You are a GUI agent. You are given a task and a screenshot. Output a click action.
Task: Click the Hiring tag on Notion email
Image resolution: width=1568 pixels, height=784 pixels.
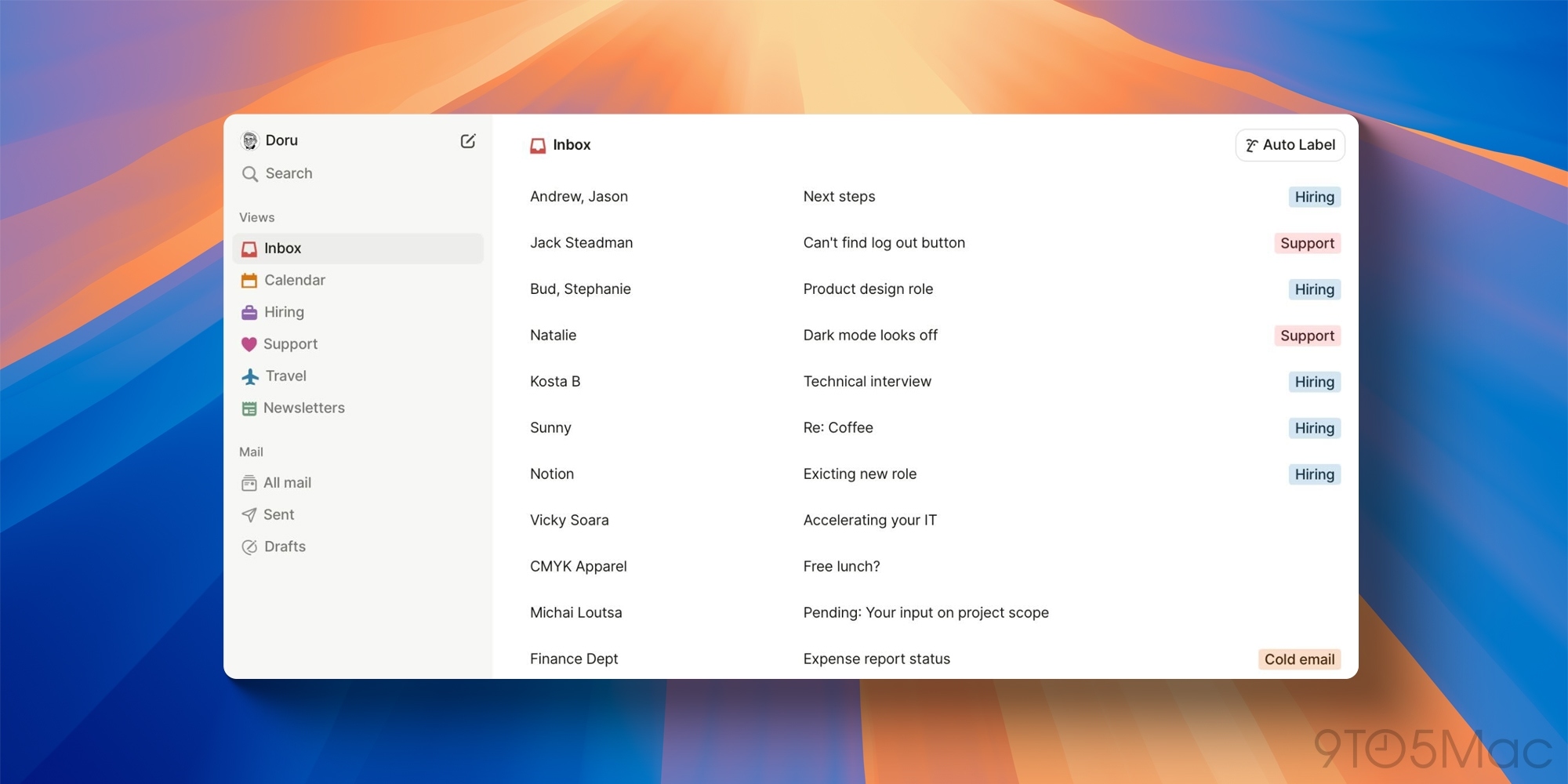(x=1314, y=475)
